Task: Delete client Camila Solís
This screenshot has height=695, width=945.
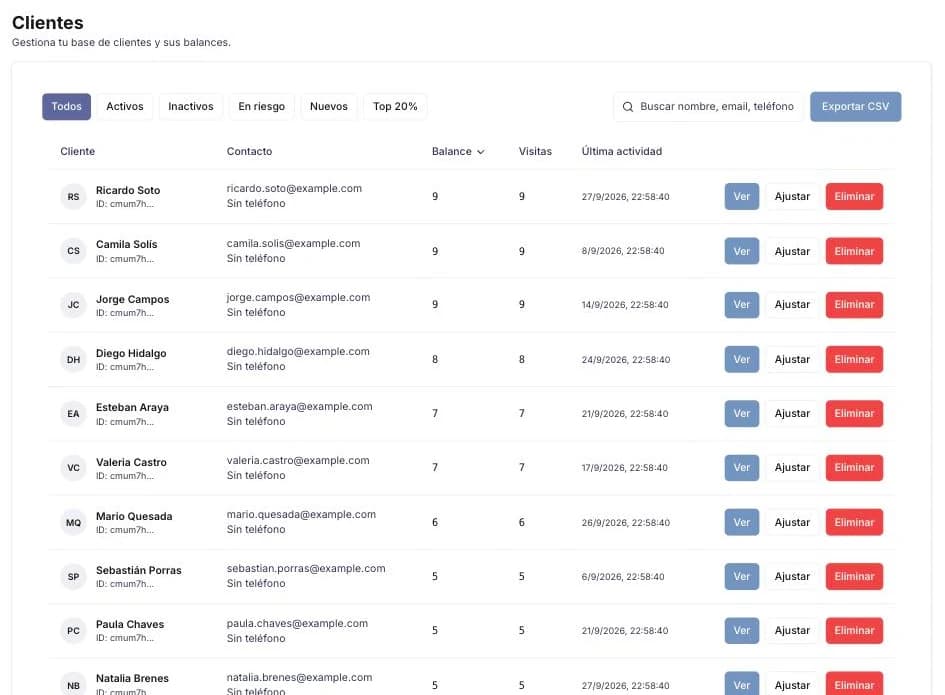Action: point(854,251)
